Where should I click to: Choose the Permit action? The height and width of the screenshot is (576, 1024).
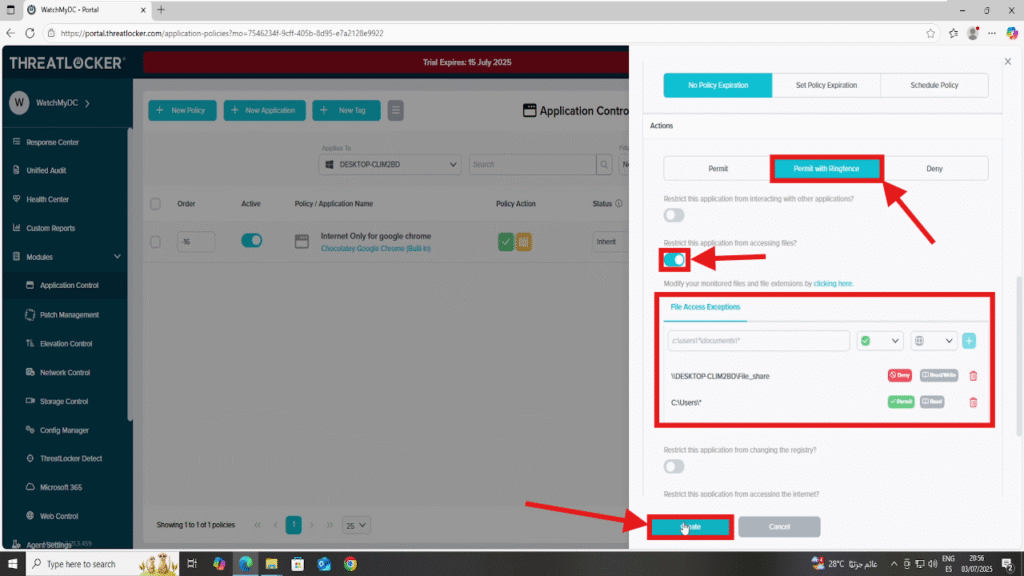(718, 168)
